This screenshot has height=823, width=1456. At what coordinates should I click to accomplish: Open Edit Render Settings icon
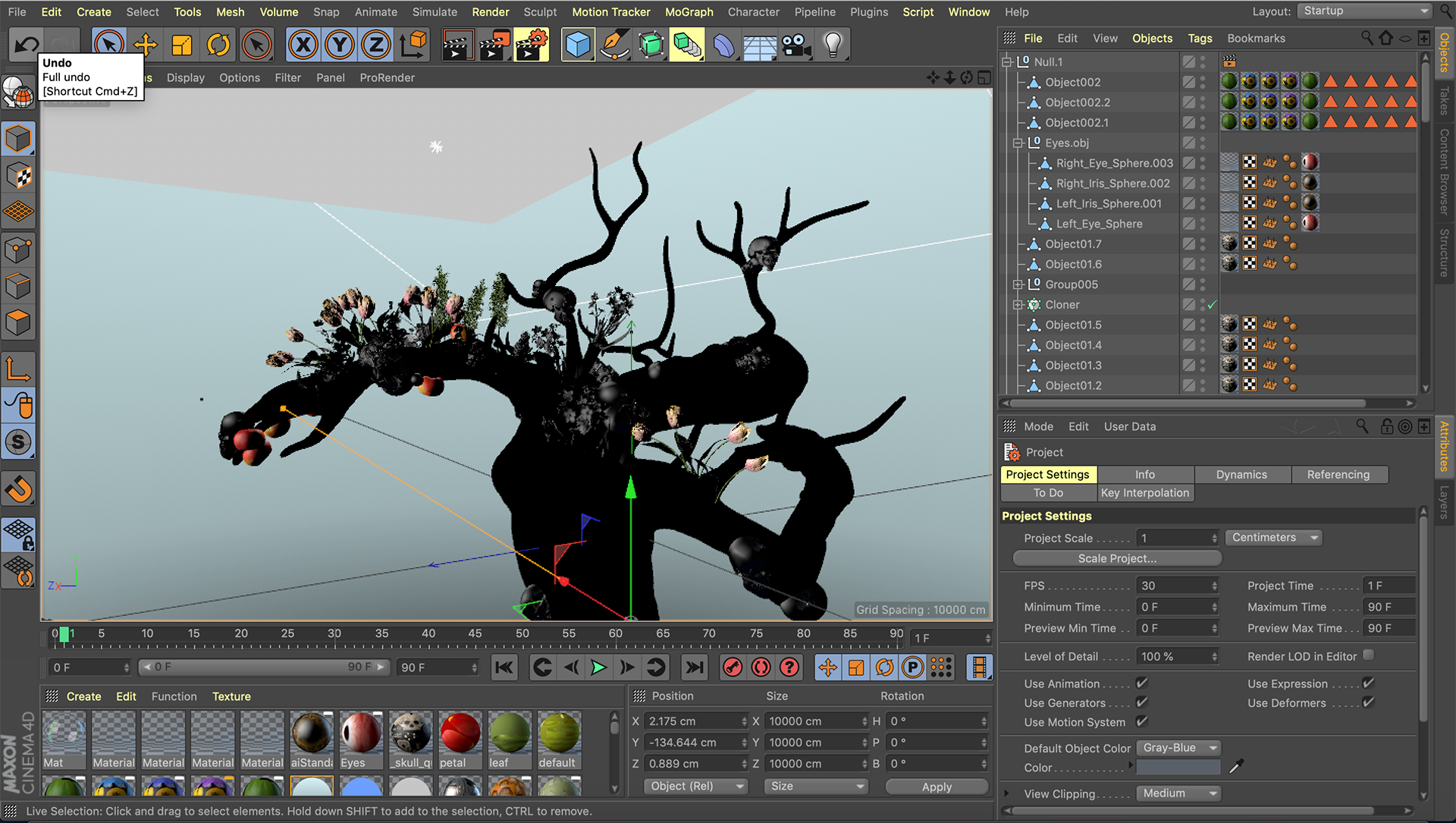[532, 46]
